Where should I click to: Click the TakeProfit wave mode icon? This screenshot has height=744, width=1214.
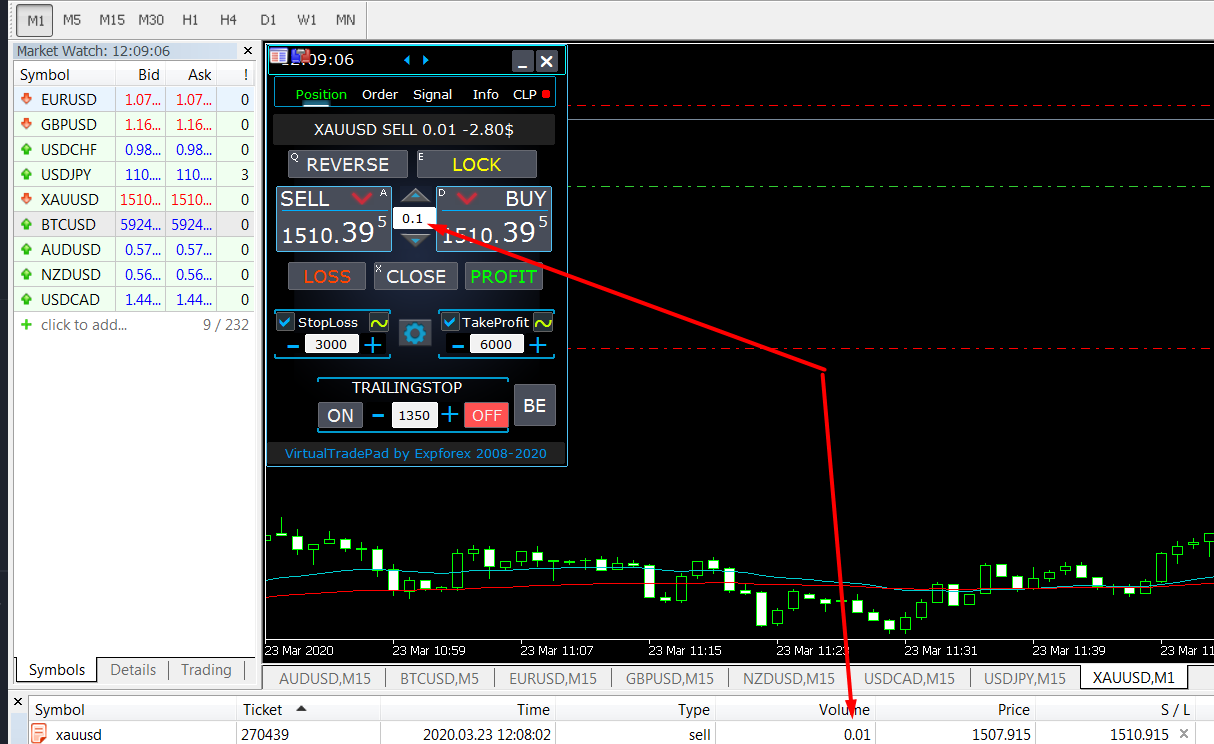[543, 322]
